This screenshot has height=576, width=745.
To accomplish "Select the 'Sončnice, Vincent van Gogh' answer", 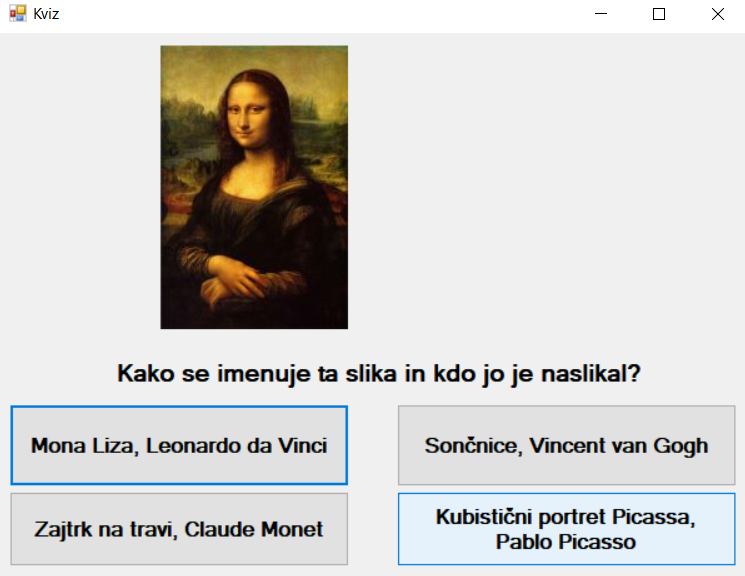I will (x=566, y=445).
